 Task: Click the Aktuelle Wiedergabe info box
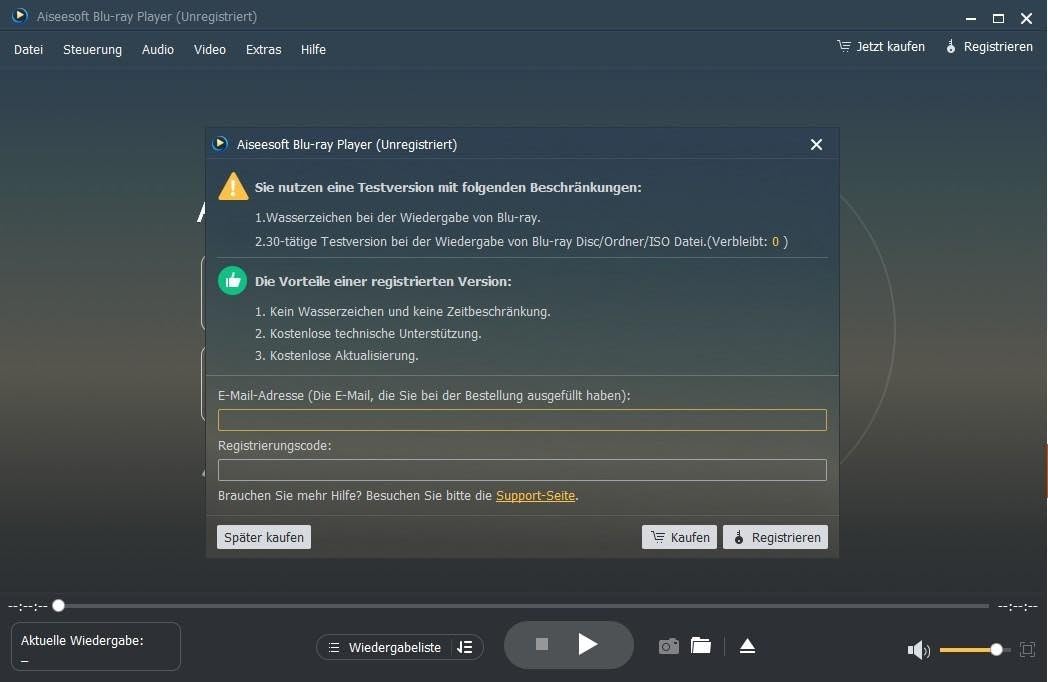96,647
